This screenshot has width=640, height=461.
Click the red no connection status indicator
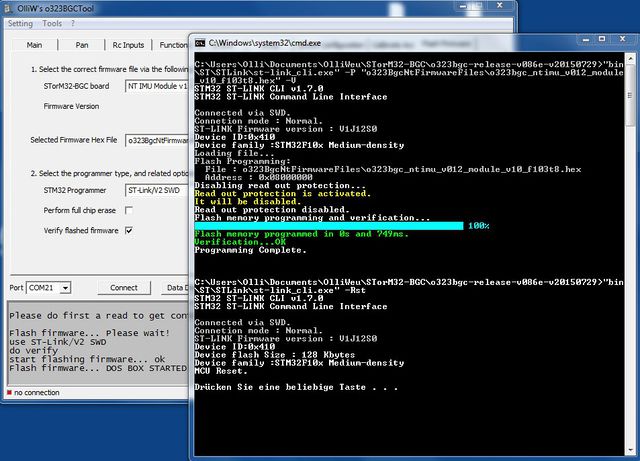[x=8, y=392]
